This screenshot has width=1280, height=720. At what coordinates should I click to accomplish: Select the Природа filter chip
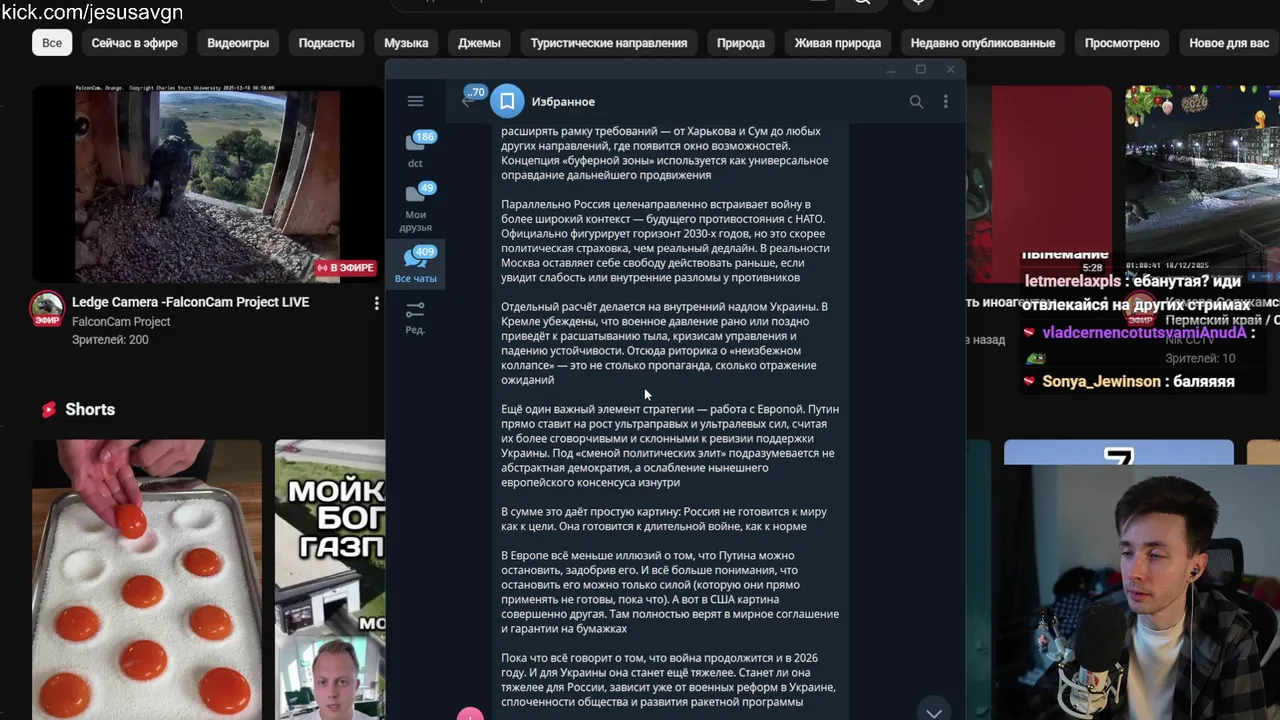pyautogui.click(x=741, y=43)
